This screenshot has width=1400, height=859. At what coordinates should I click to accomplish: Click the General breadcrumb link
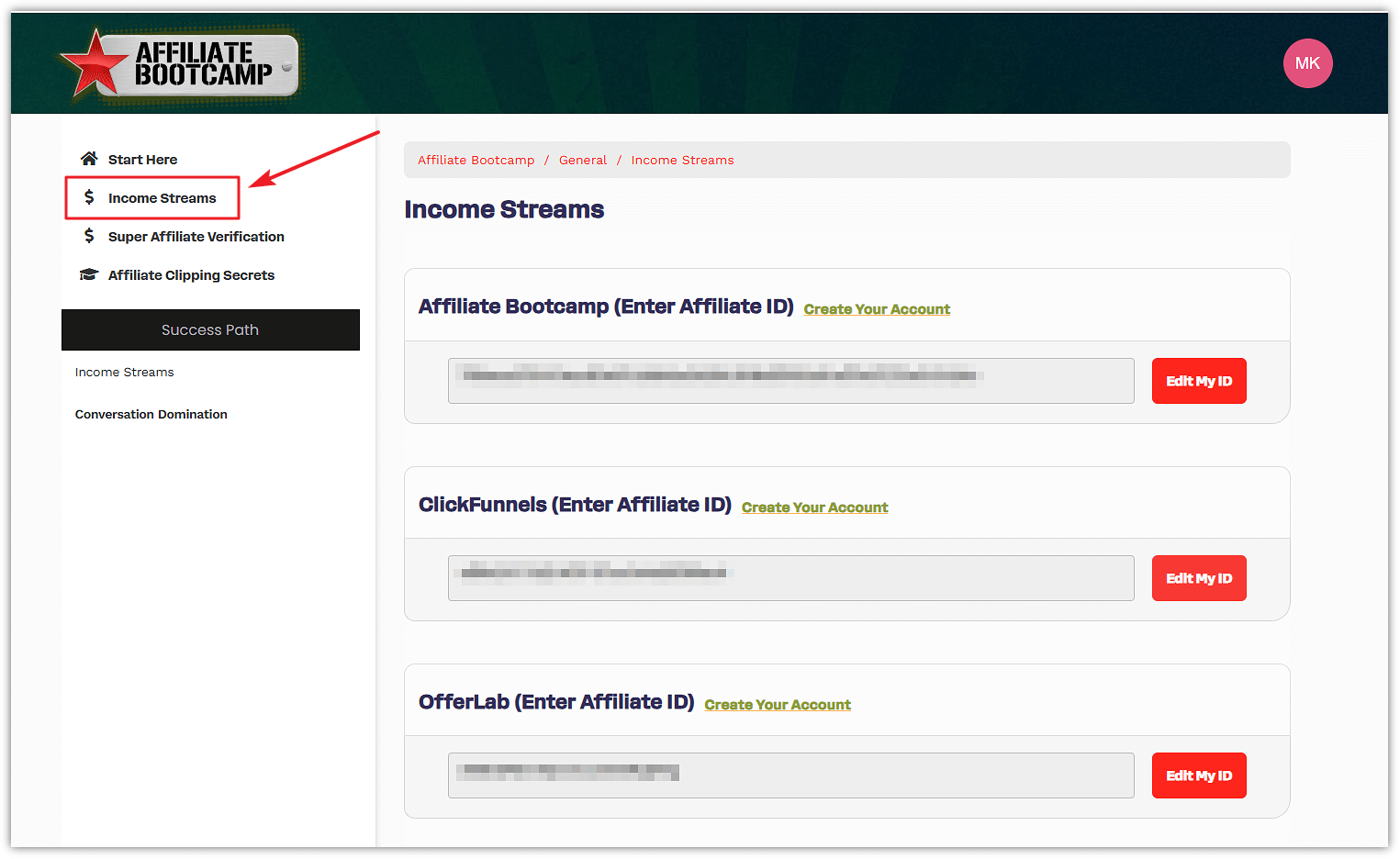pos(583,161)
